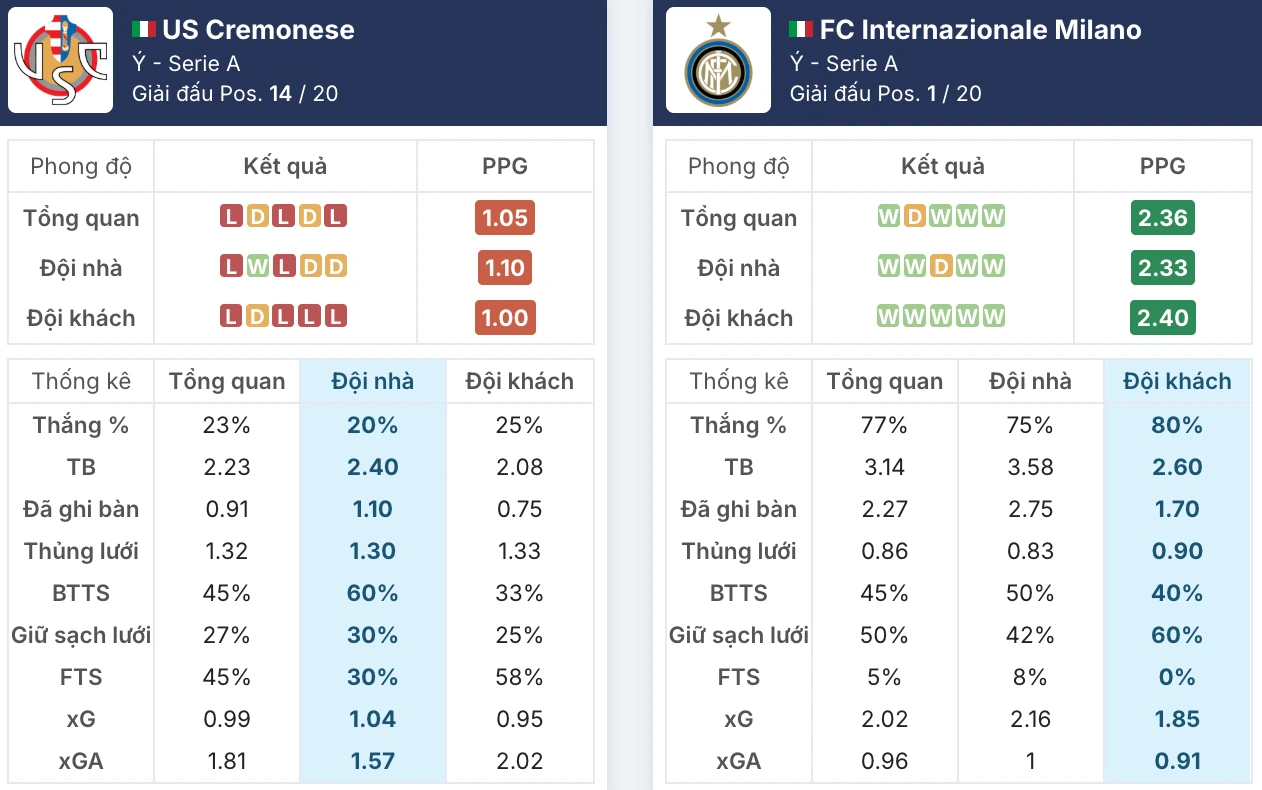Expand the Phong độ section for Cremonese
Viewport: 1262px width, 790px height.
click(80, 166)
